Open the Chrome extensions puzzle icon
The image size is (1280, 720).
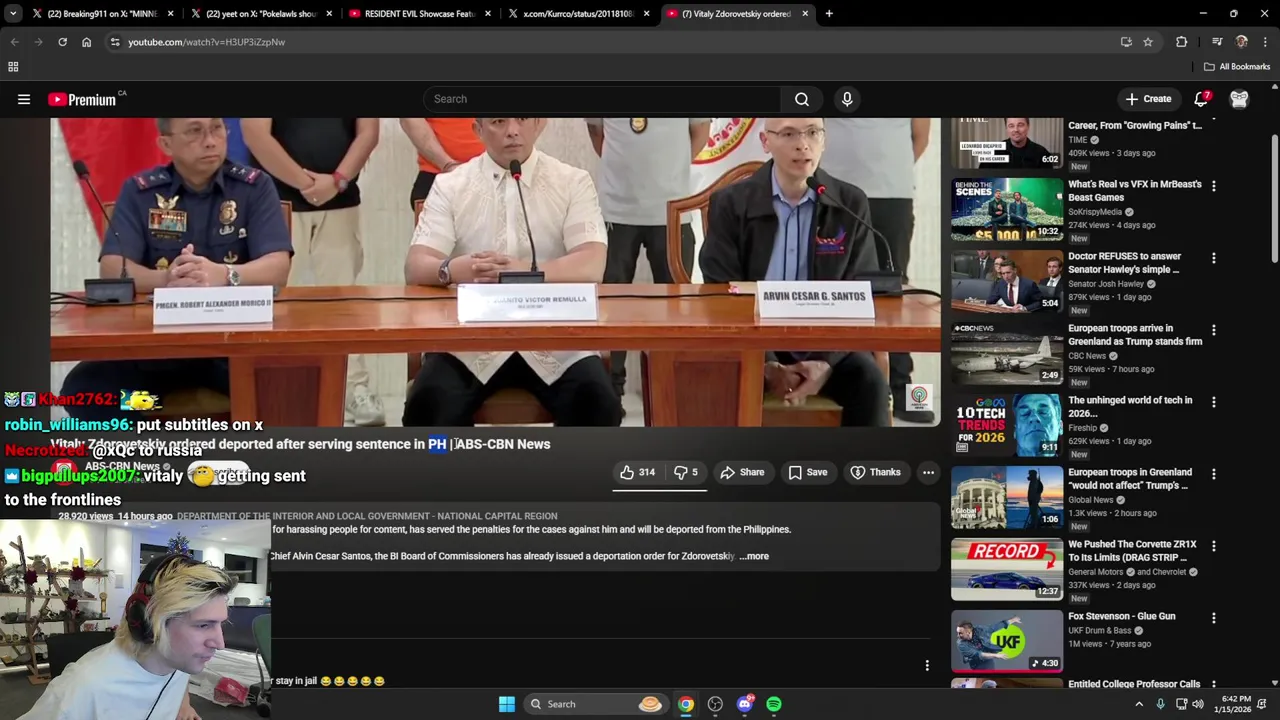pyautogui.click(x=1182, y=42)
